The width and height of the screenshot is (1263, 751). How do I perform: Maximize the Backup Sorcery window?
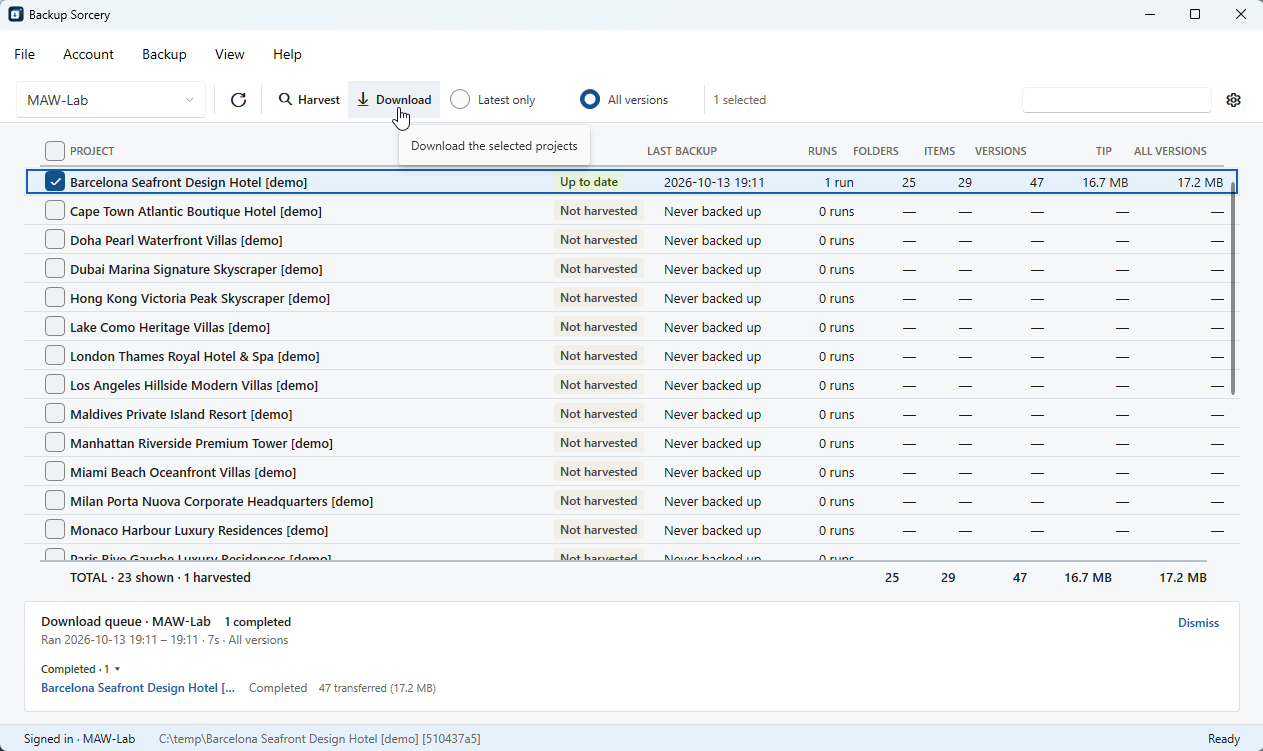point(1195,14)
